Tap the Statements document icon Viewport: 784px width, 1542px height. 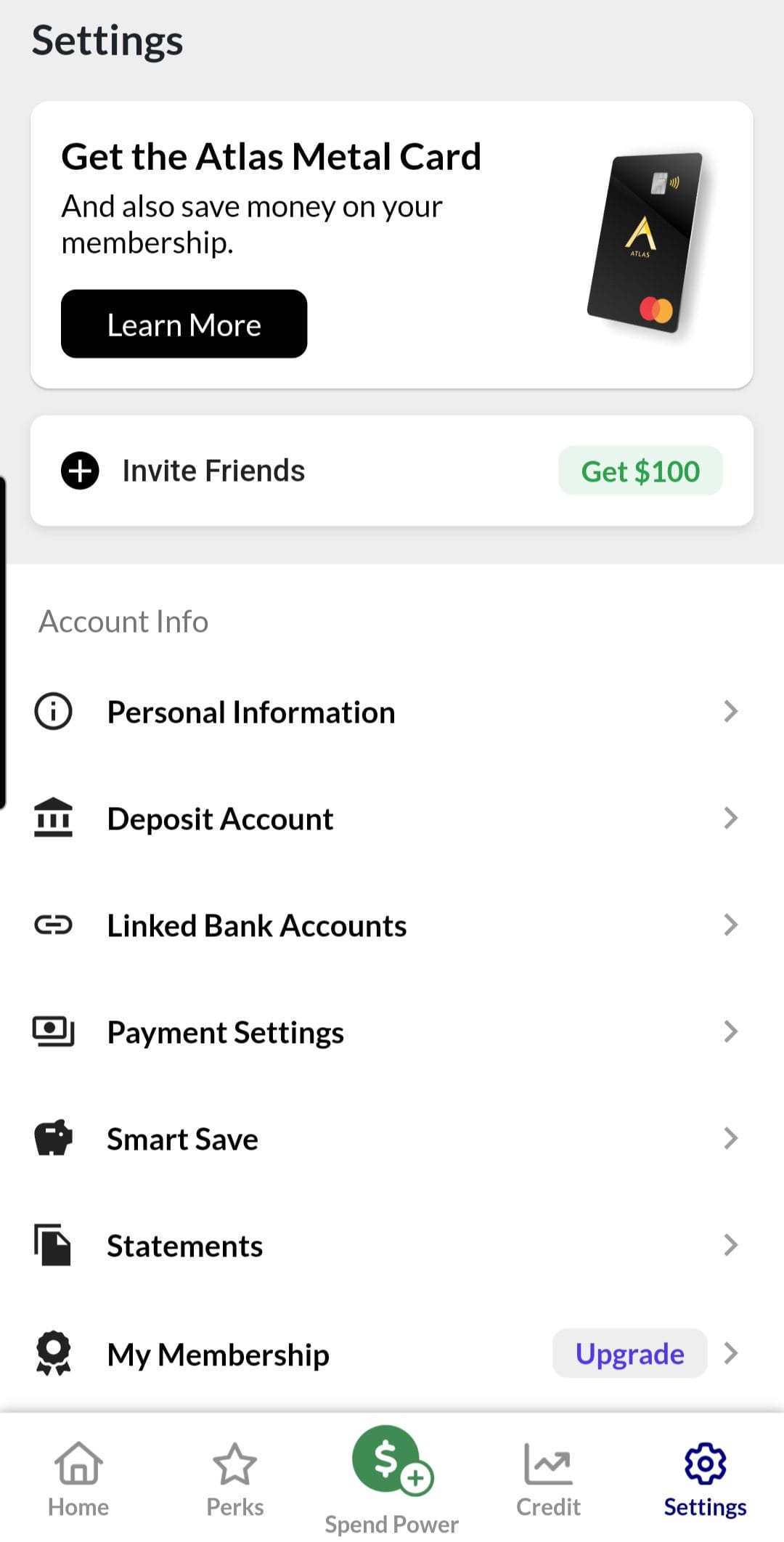coord(54,1245)
